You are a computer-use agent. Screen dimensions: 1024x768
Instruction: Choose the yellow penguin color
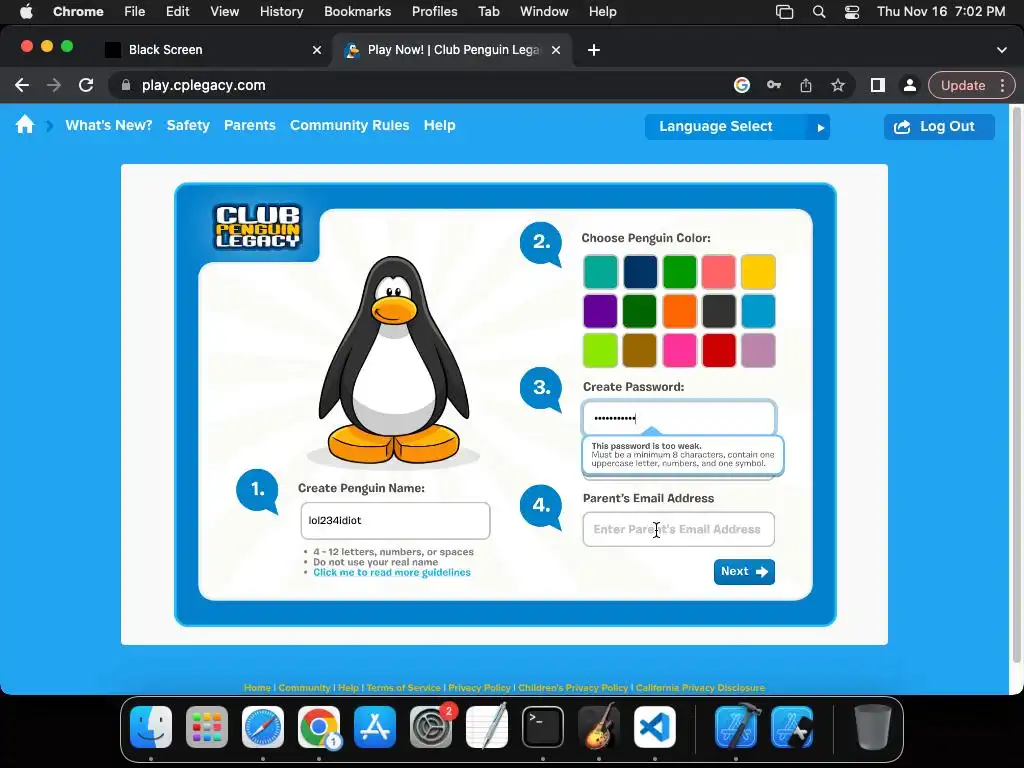pos(758,272)
